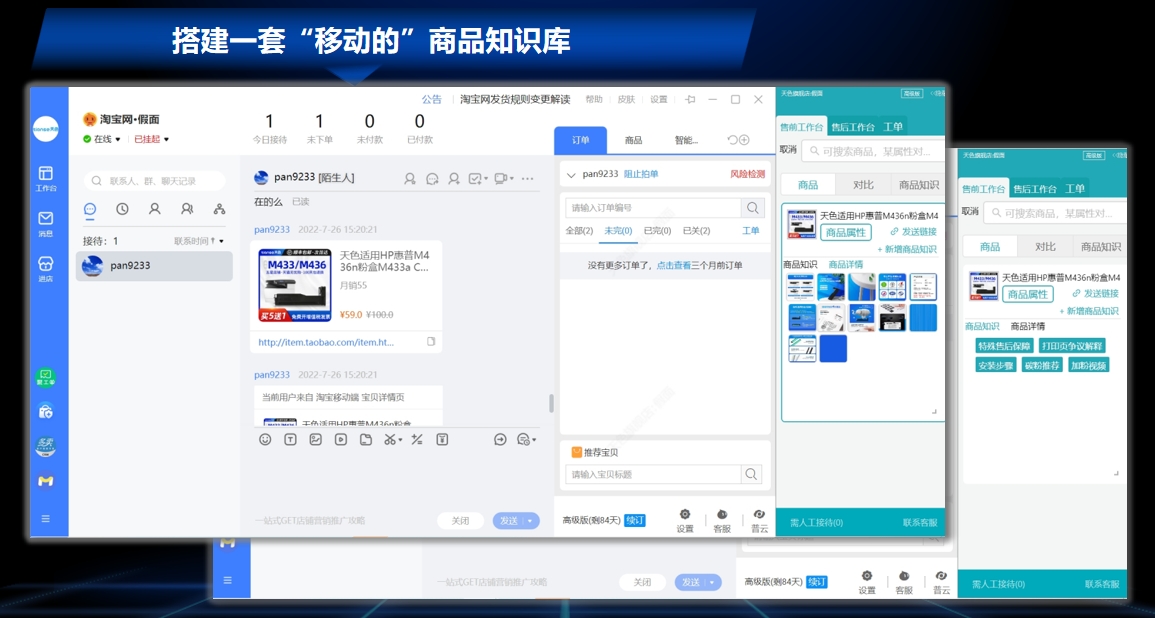This screenshot has width=1155, height=618.
Task: Select the 未完(0) order filter tab
Action: (619, 231)
